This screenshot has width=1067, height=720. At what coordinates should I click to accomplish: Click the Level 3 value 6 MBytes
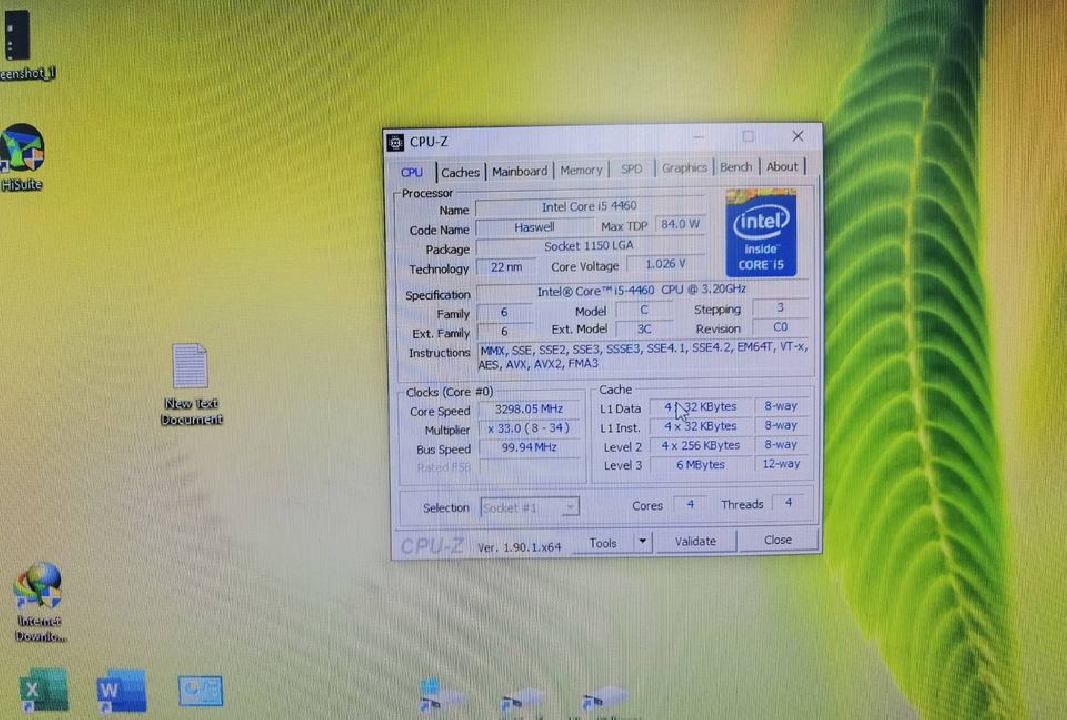(x=700, y=464)
